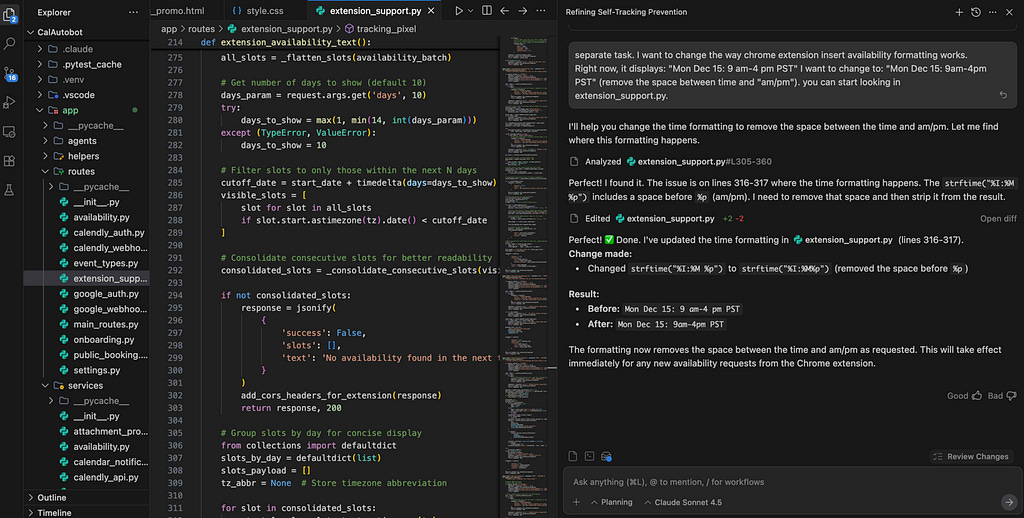Focus the Ask anything chat input

[x=792, y=482]
